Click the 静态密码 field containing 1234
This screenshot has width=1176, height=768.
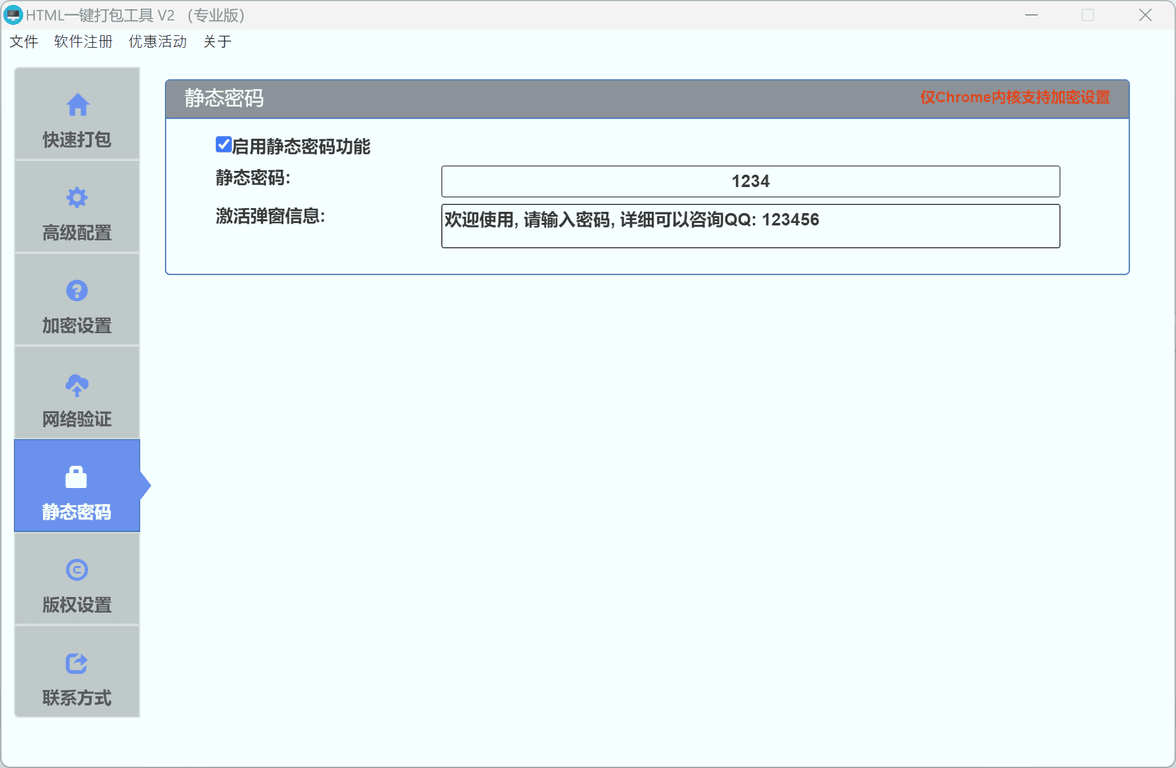(x=750, y=182)
